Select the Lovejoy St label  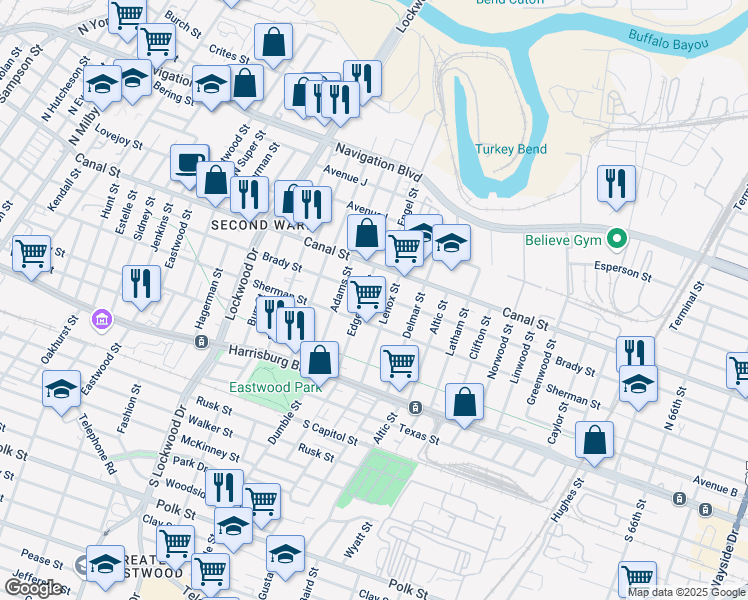pos(119,137)
